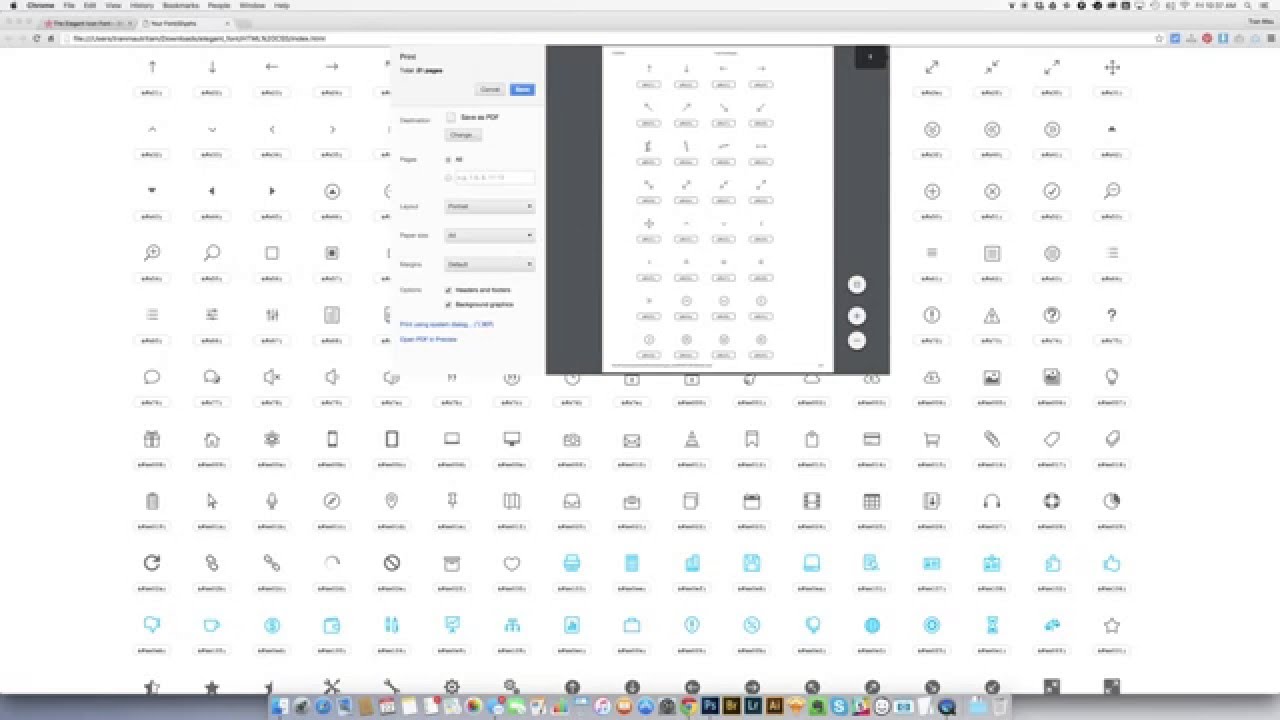Click the heart glyph icon
Screen dimensions: 1280x720
pyautogui.click(x=511, y=564)
